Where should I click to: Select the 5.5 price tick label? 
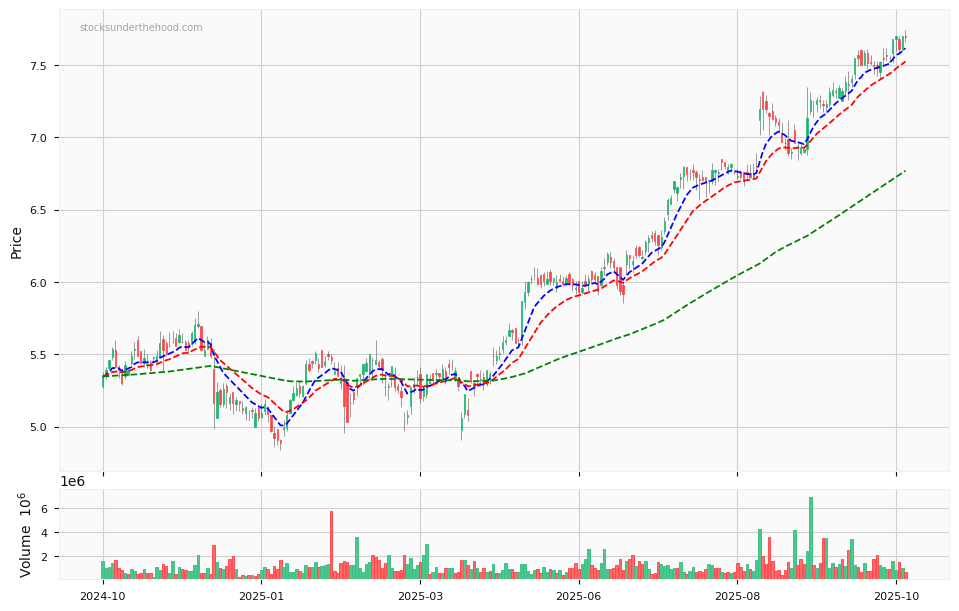tap(37, 355)
